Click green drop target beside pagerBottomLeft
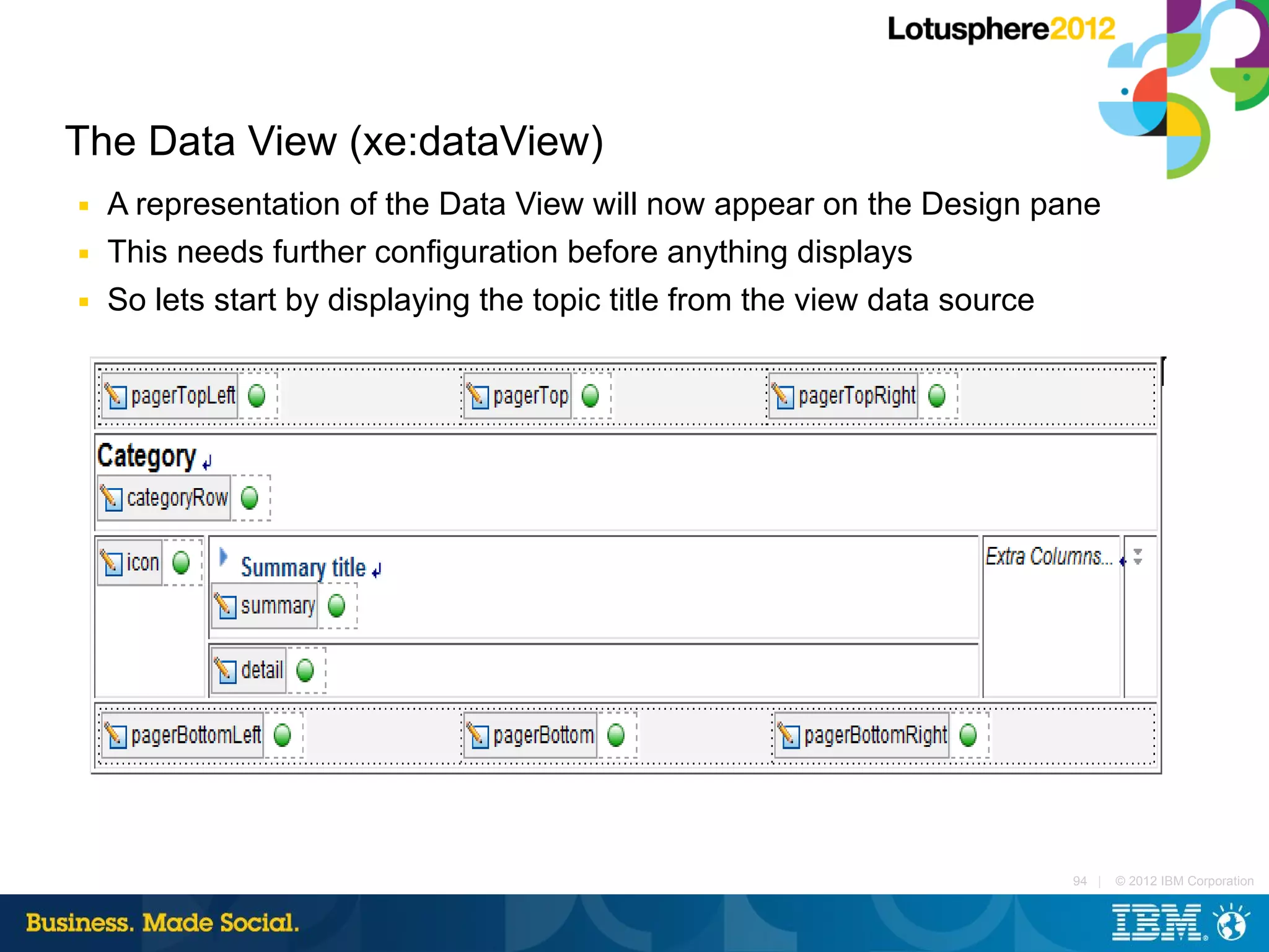The image size is (1269, 952). tap(282, 735)
